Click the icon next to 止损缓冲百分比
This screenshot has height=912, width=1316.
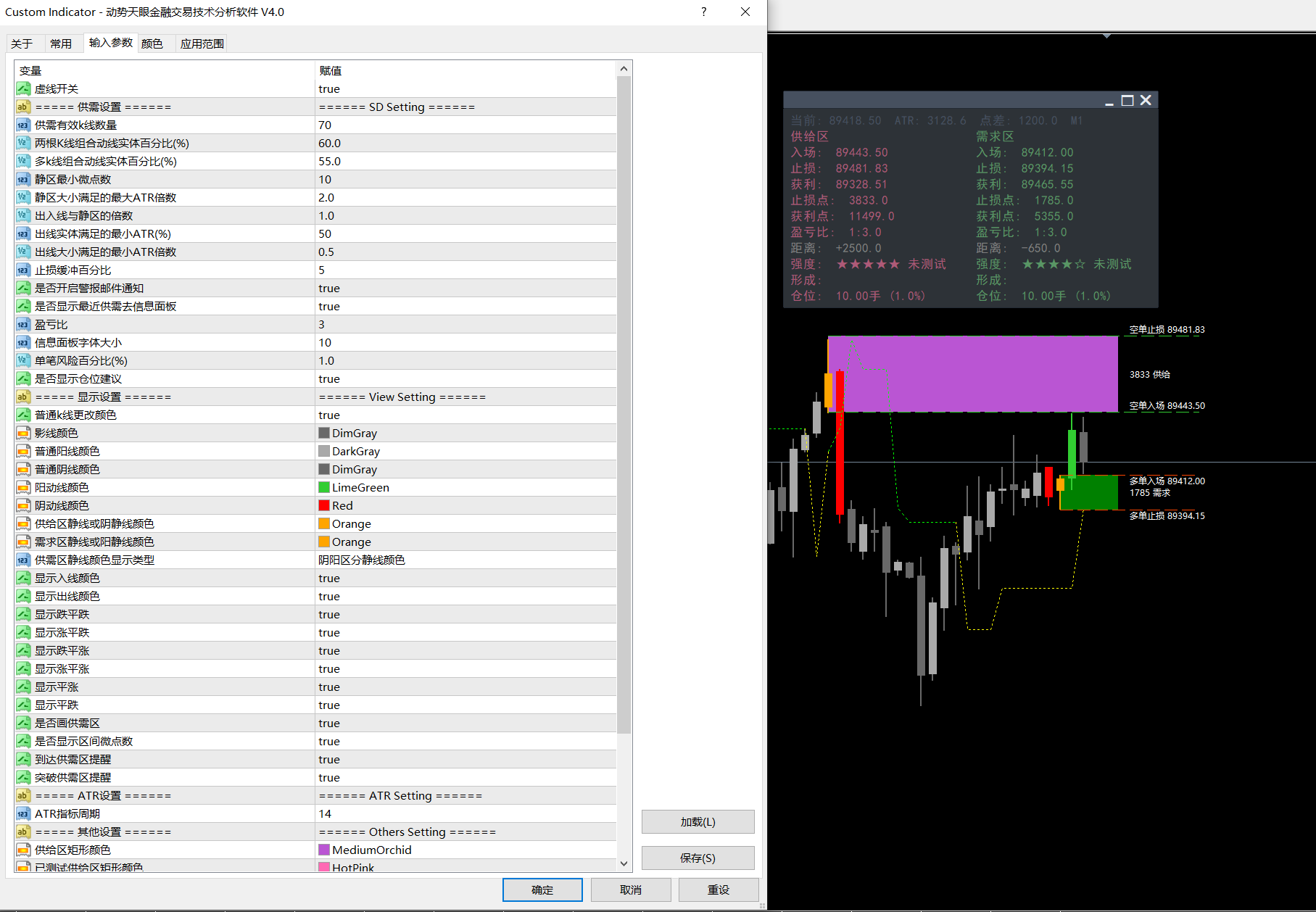tap(23, 270)
